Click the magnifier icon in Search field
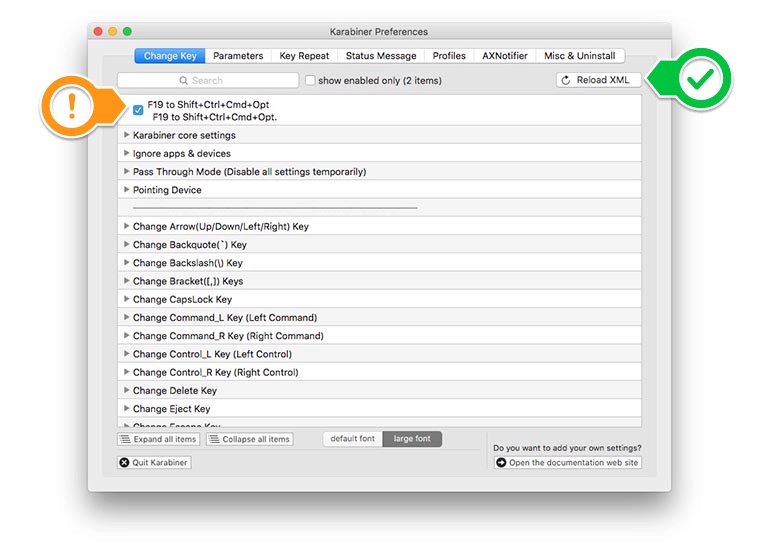760x550 pixels. click(x=183, y=80)
